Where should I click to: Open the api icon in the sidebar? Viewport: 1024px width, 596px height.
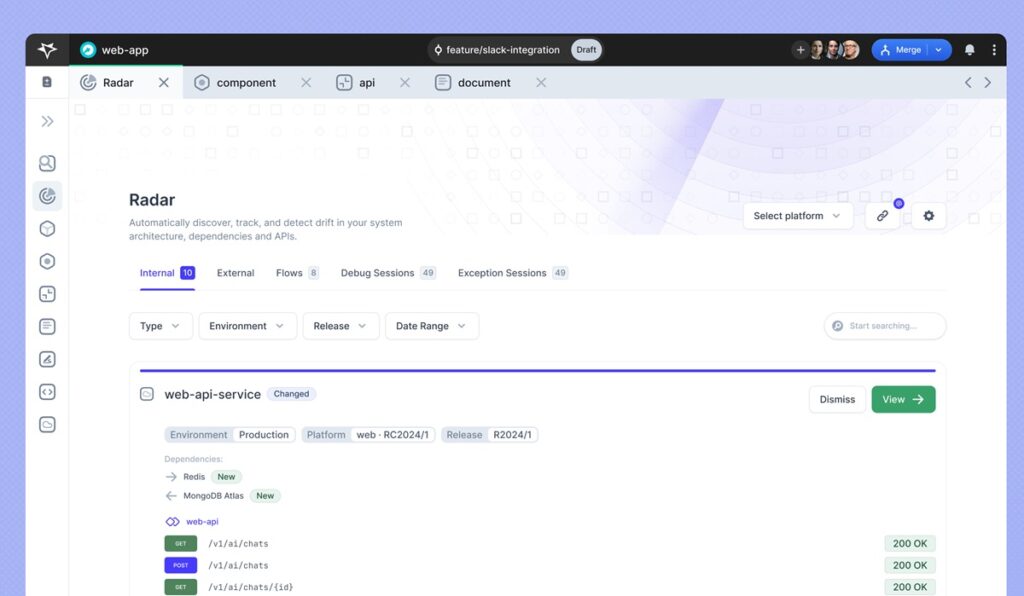[x=47, y=294]
